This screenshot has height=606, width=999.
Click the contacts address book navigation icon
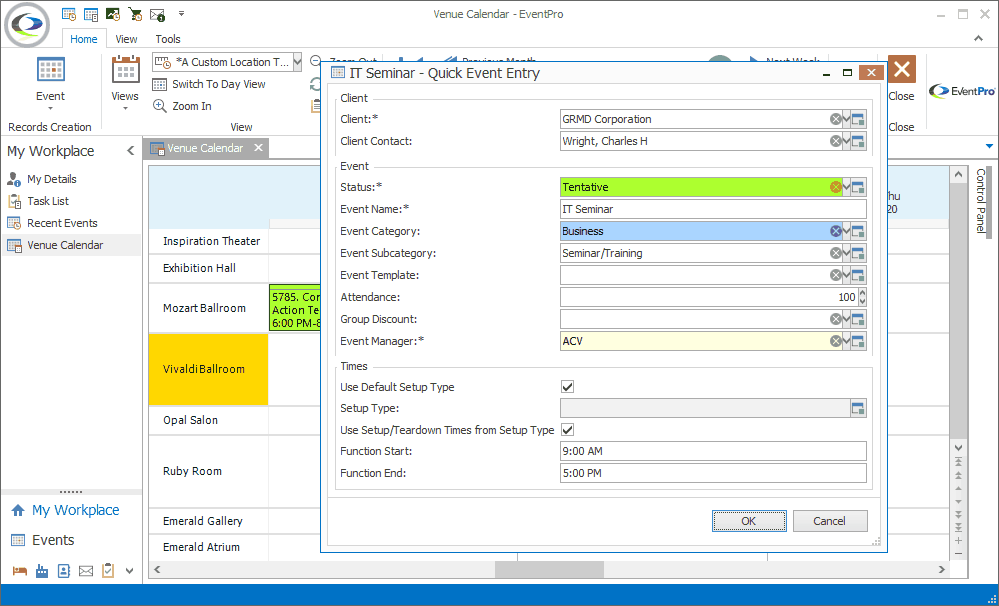click(x=64, y=570)
